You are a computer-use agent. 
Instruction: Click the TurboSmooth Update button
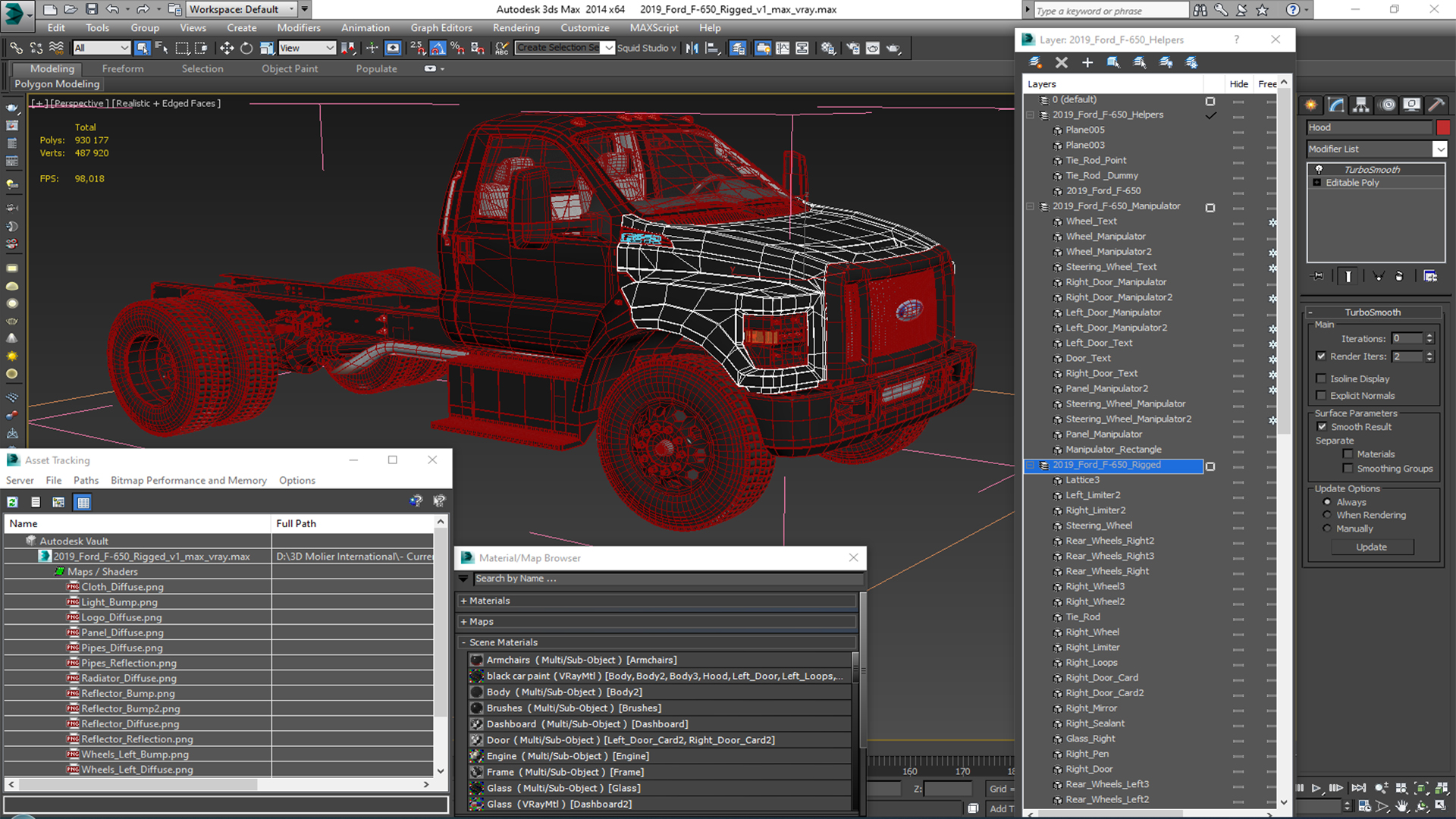tap(1371, 547)
